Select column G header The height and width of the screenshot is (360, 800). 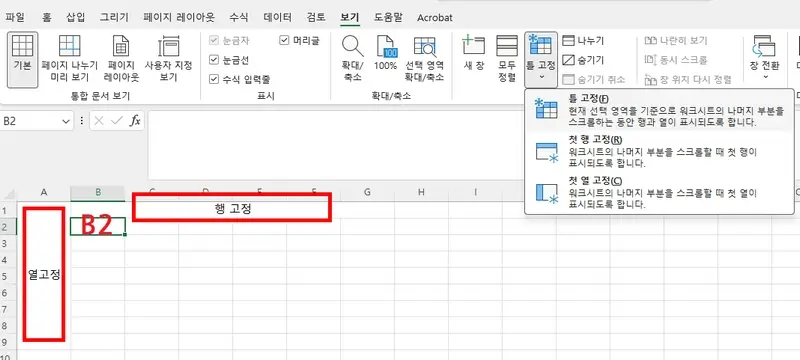pos(367,192)
